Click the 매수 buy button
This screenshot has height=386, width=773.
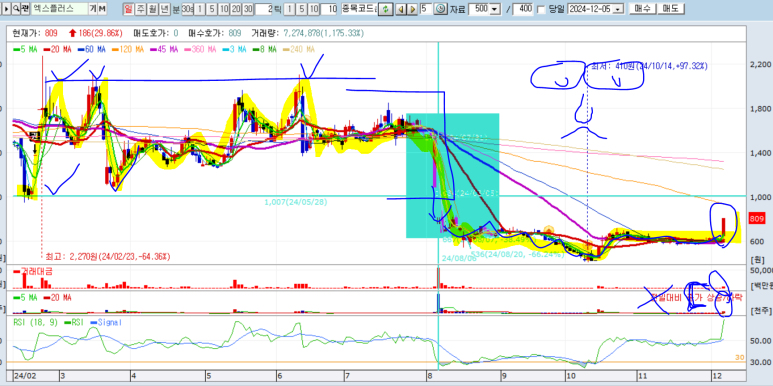[x=642, y=9]
